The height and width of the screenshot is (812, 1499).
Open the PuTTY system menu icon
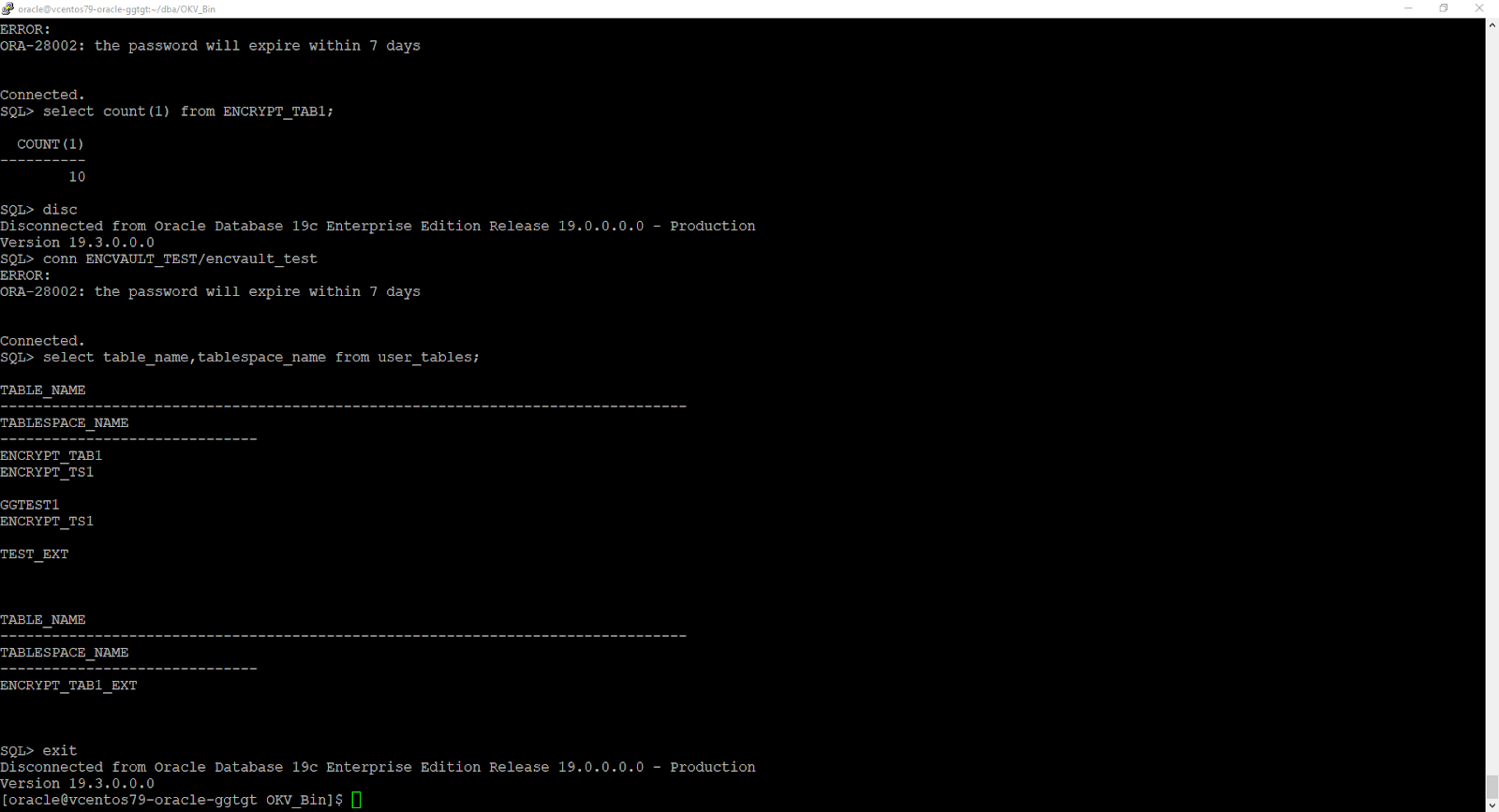(7, 8)
